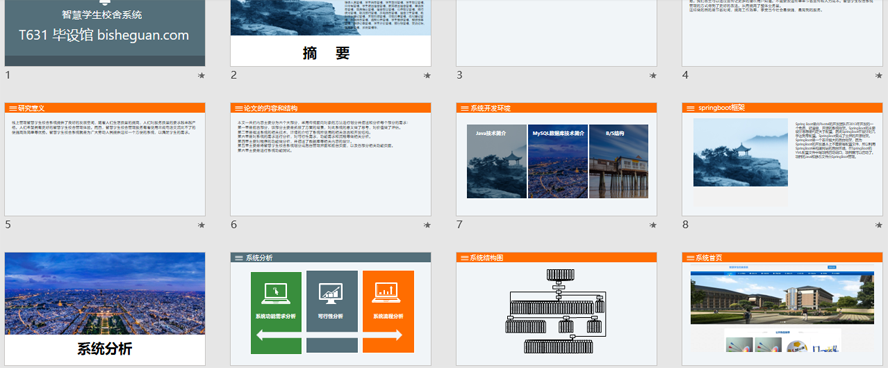Select the 摘要 abstract slide thumbnail
Screen dimensions: 888x368
pyautogui.click(x=331, y=33)
